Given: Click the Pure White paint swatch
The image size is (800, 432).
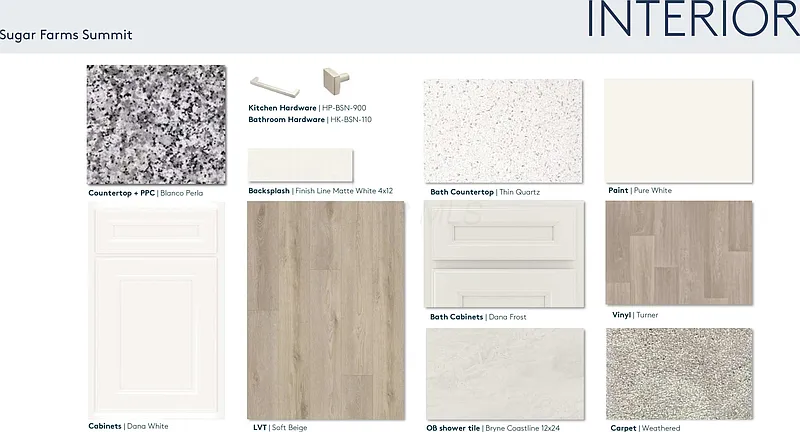Looking at the screenshot, I should pos(678,131).
